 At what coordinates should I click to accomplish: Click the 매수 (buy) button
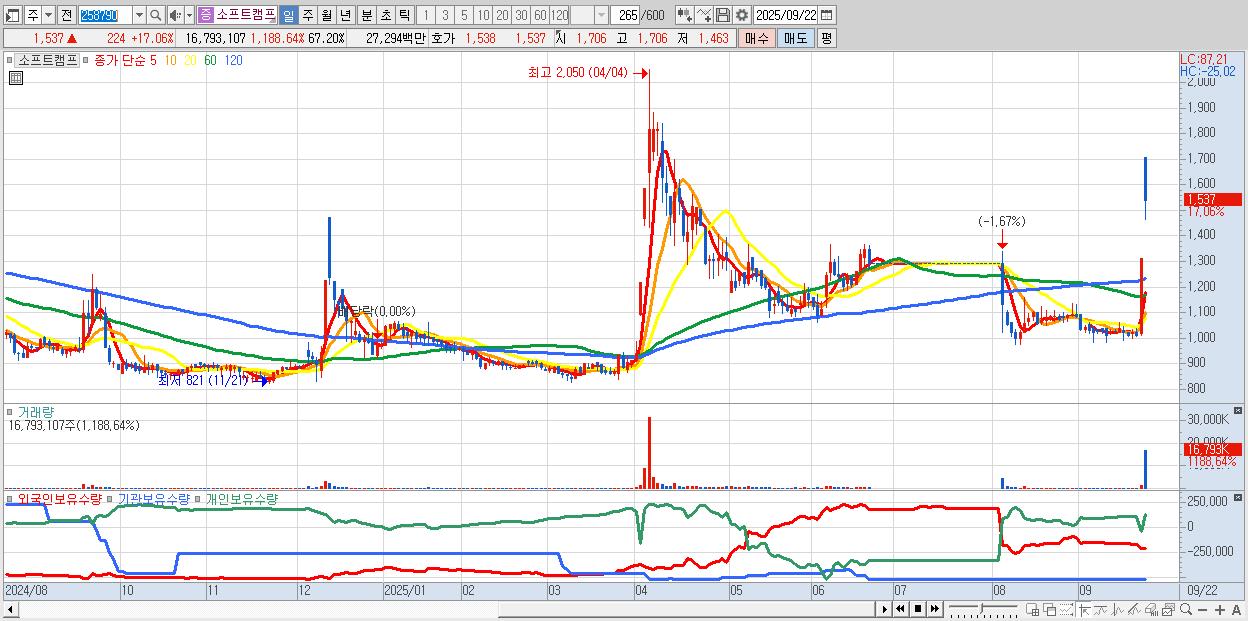(x=757, y=38)
